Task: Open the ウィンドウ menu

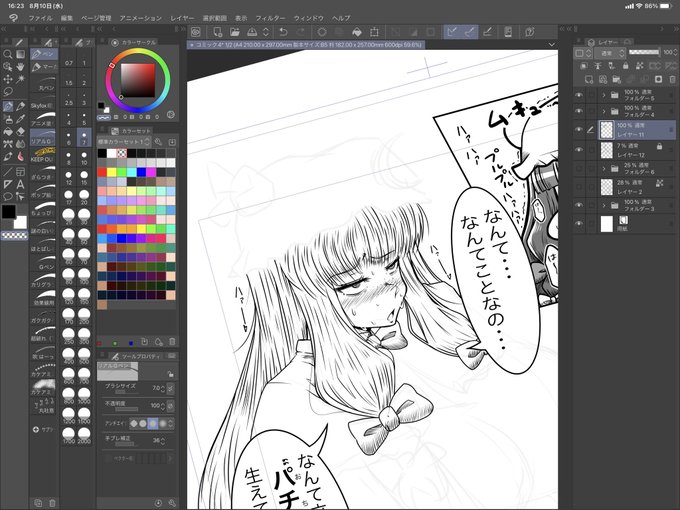Action: pos(309,18)
